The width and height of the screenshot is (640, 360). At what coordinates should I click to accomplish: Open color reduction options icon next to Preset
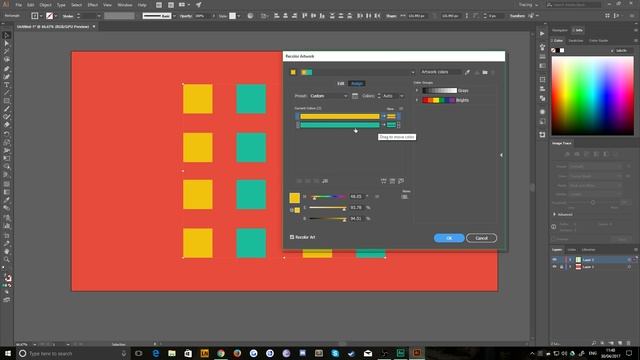pos(355,96)
